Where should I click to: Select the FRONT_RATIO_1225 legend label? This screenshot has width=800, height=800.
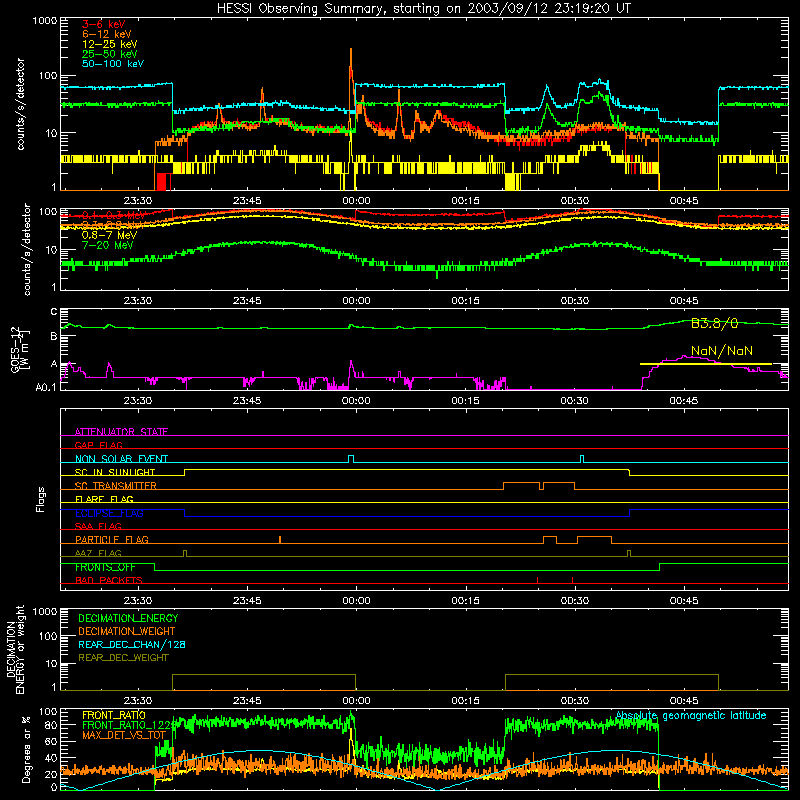(129, 726)
